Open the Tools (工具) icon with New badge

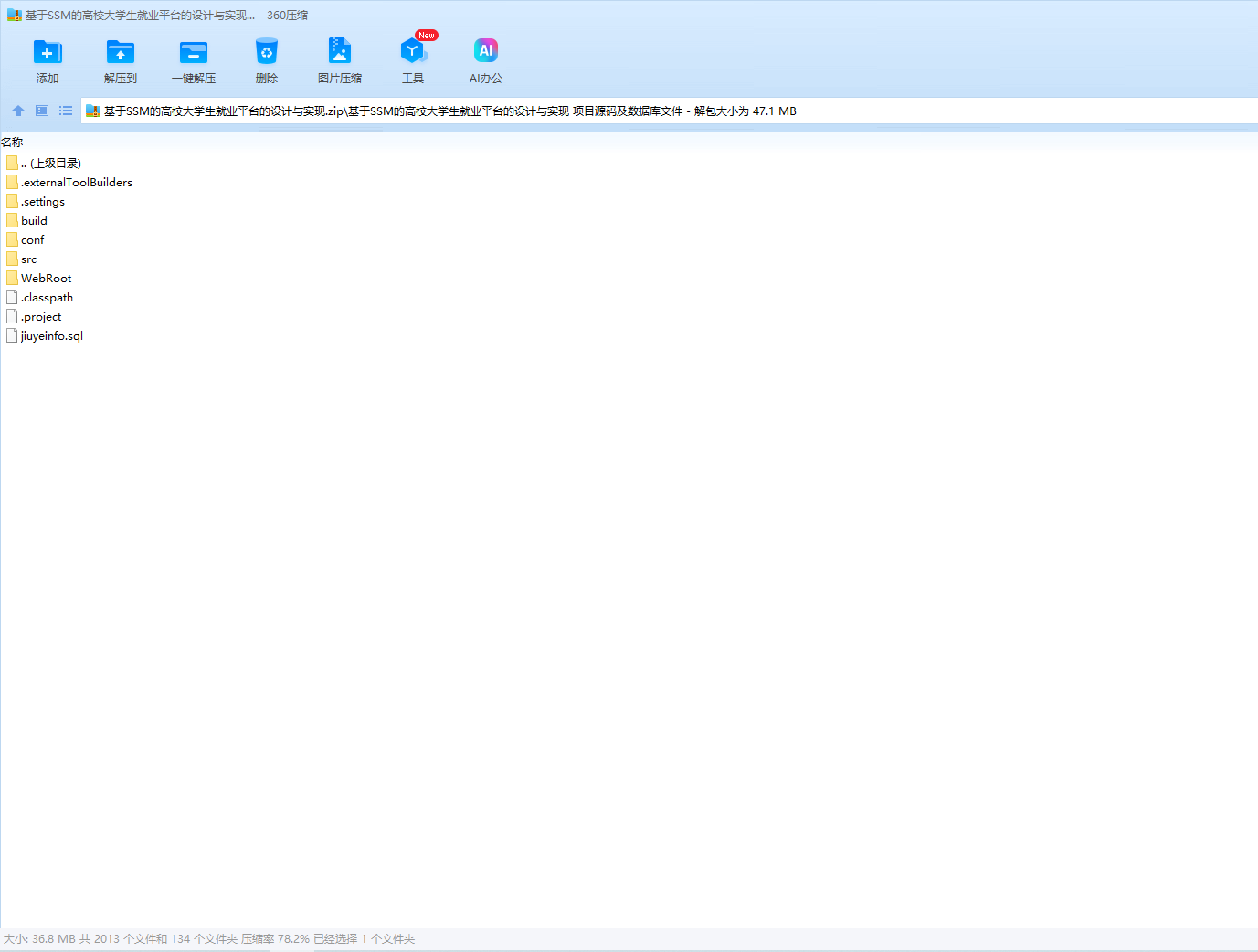tap(413, 53)
